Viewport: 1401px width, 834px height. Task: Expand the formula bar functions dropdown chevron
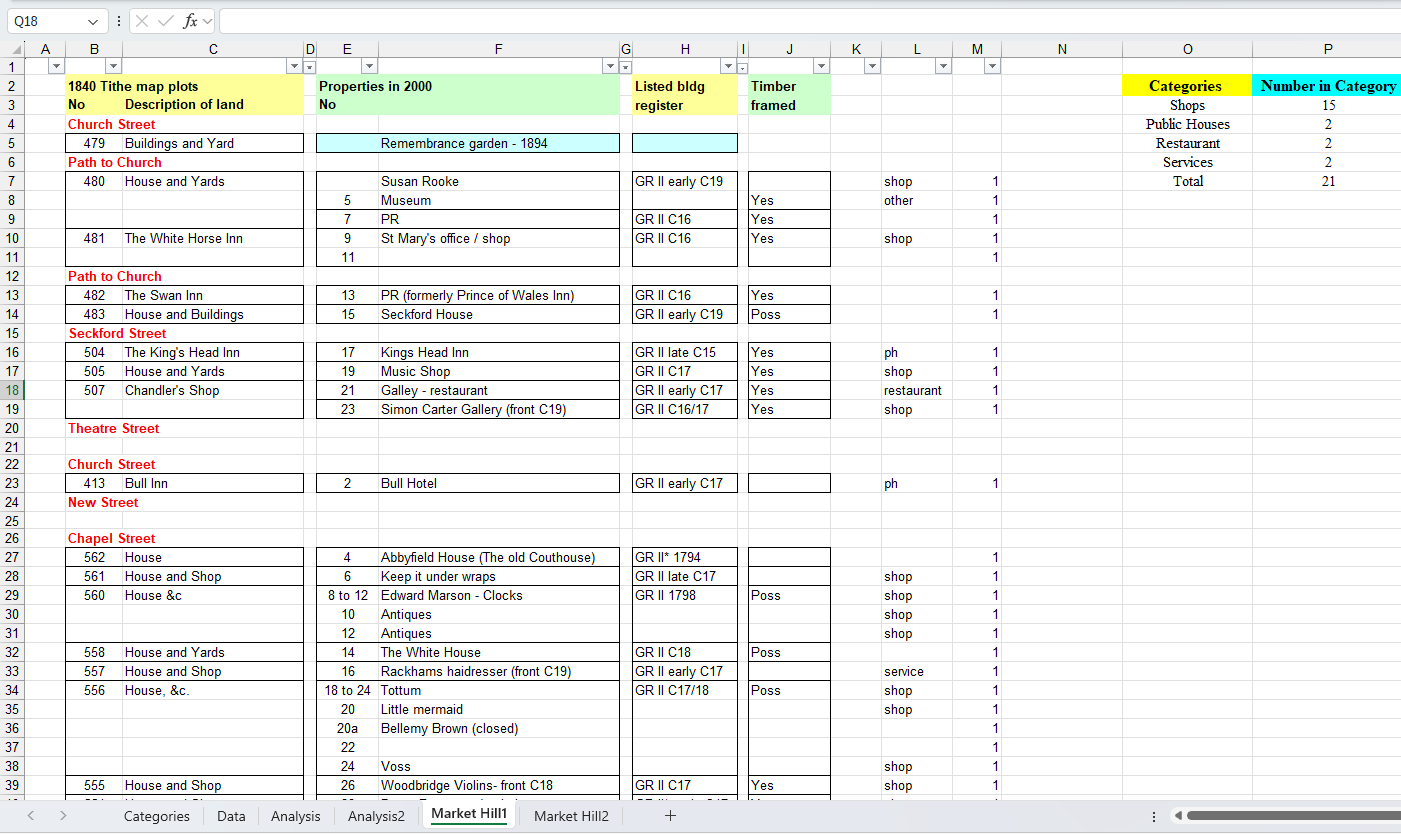(x=208, y=21)
